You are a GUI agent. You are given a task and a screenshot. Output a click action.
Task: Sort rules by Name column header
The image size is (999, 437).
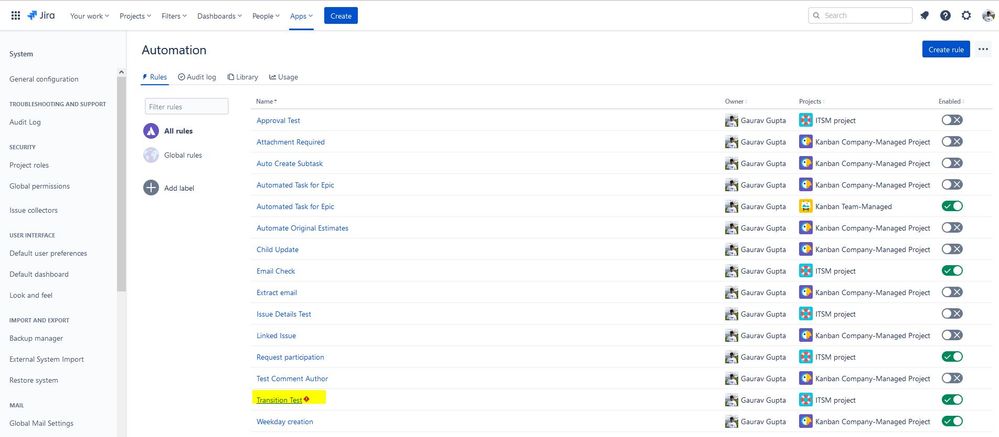coord(266,101)
